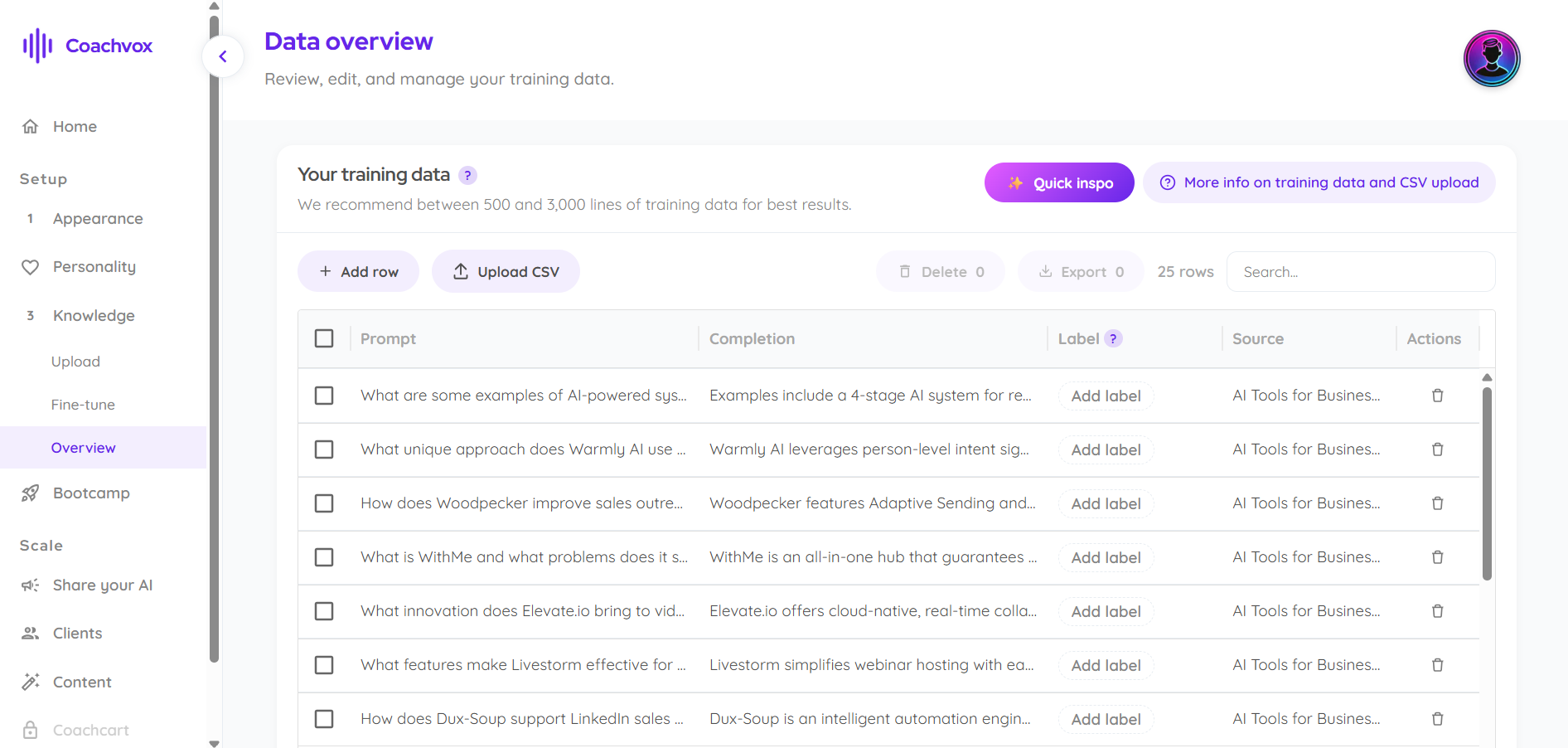1568x748 pixels.
Task: Click Quick inspo button
Action: coord(1059,182)
